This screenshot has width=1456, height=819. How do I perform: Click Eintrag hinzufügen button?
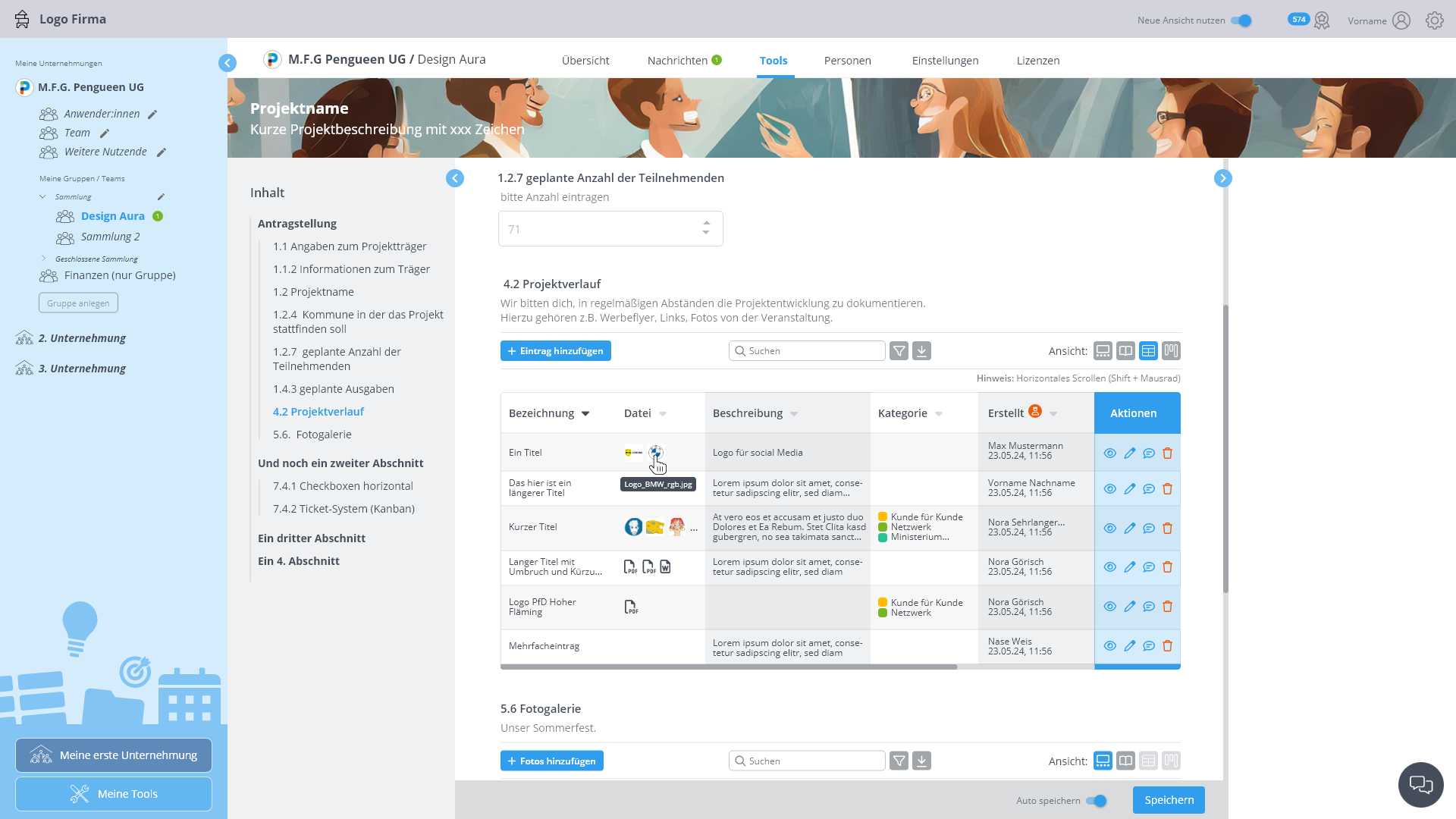tap(556, 351)
